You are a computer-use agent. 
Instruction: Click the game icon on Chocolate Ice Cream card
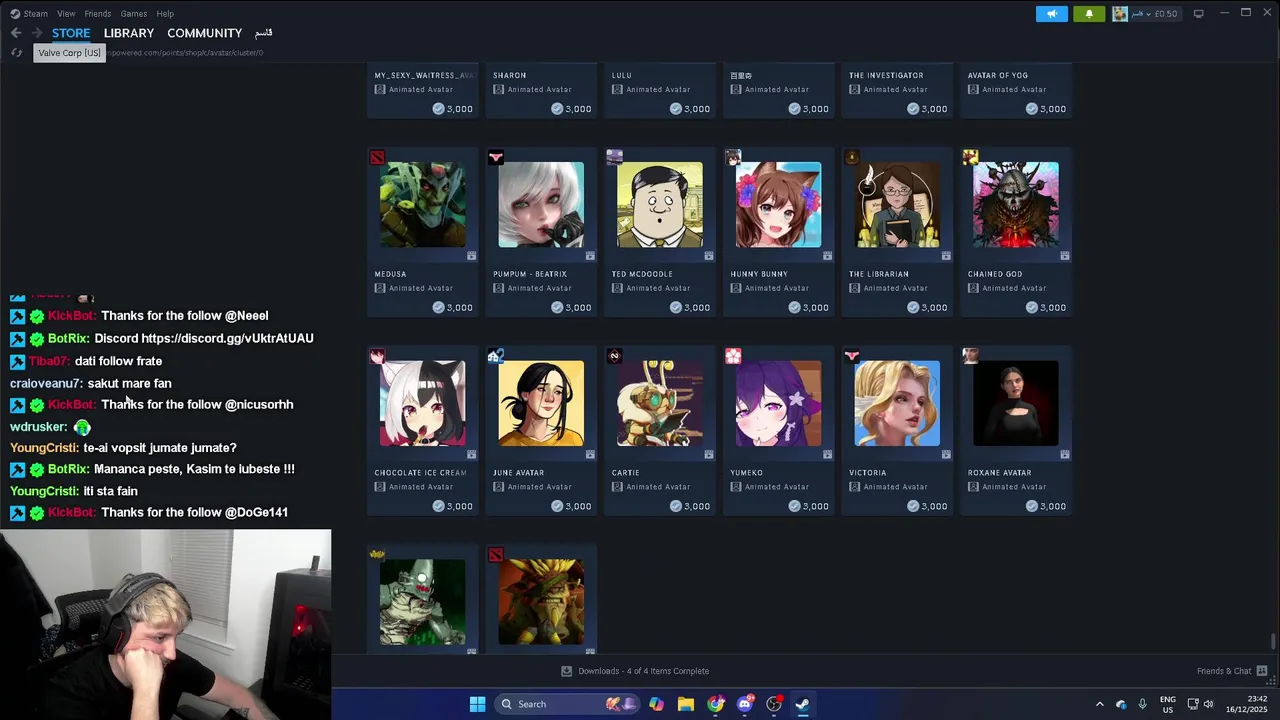(377, 356)
